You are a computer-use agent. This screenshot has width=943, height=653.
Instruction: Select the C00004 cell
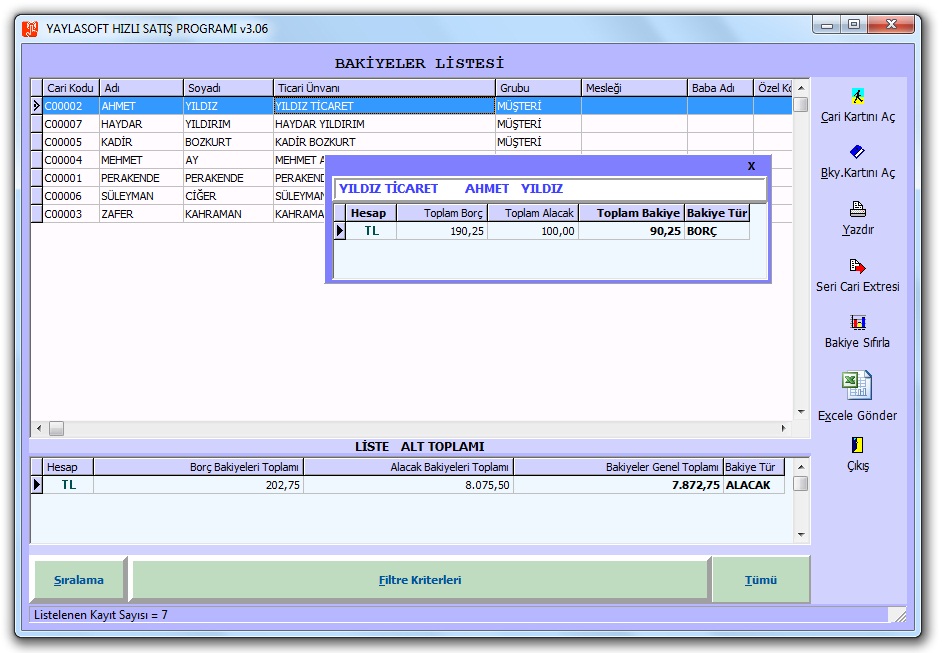click(71, 160)
